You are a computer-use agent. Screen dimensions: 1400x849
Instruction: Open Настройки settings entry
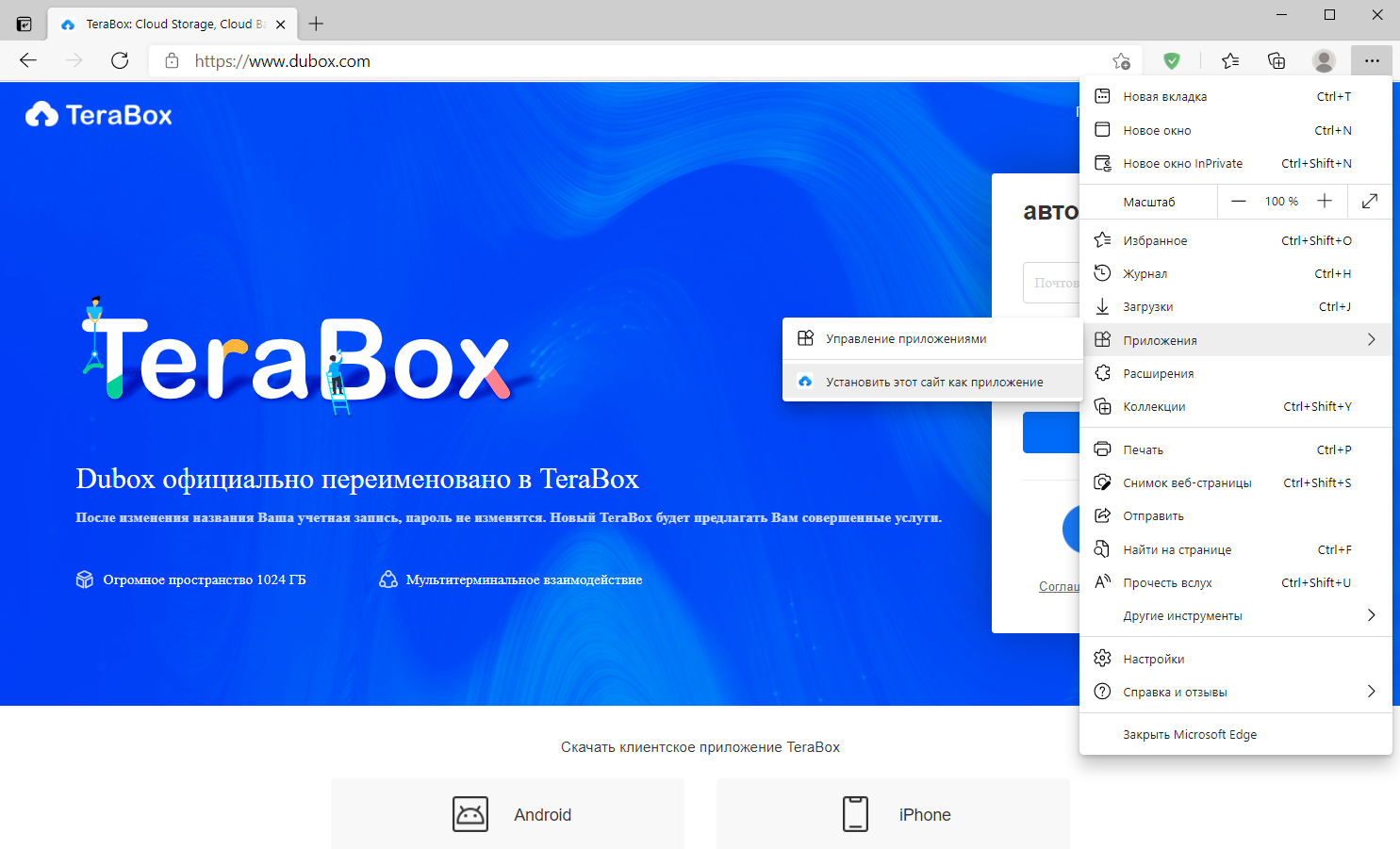pyautogui.click(x=1236, y=659)
